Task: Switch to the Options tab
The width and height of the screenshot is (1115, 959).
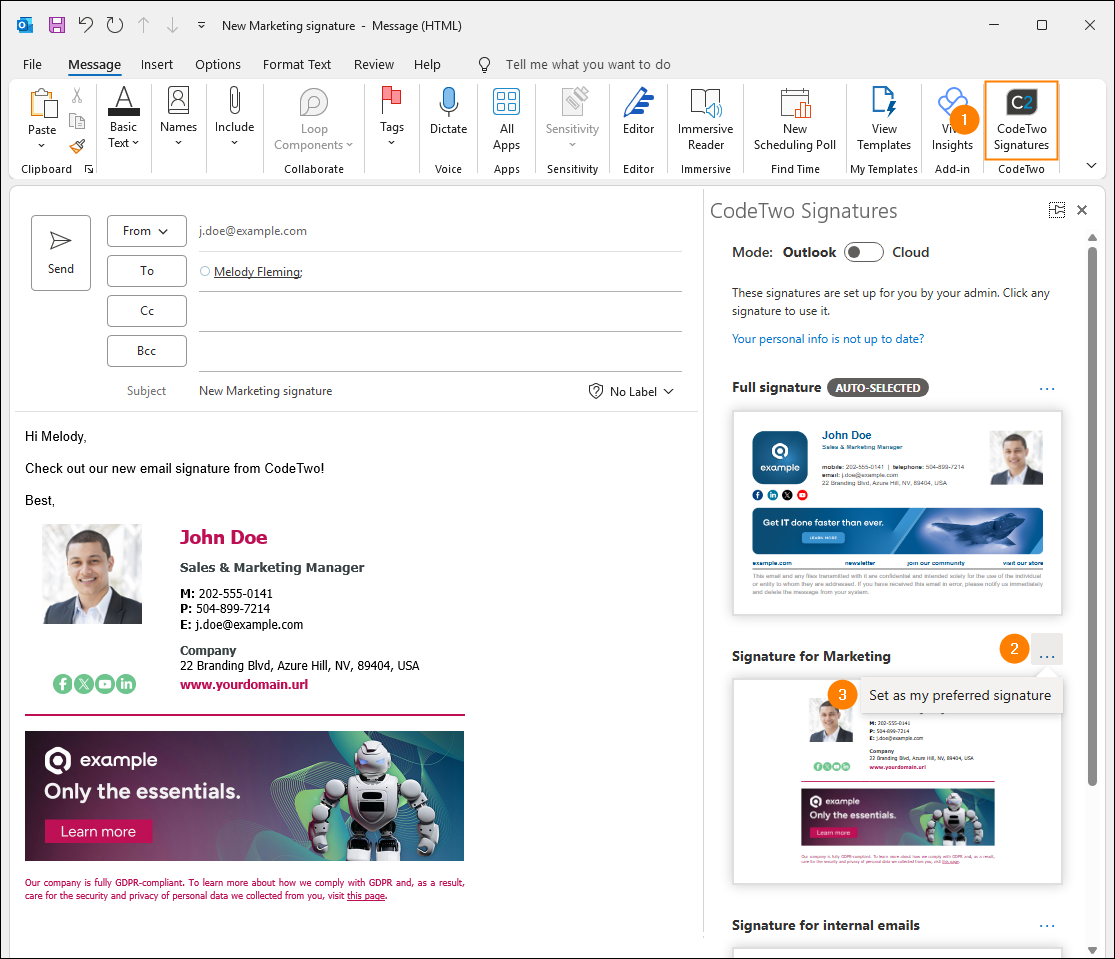Action: tap(218, 65)
